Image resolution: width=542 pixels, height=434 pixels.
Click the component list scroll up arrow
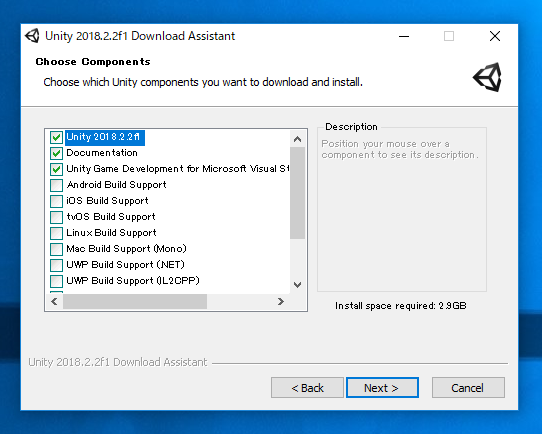[297, 139]
